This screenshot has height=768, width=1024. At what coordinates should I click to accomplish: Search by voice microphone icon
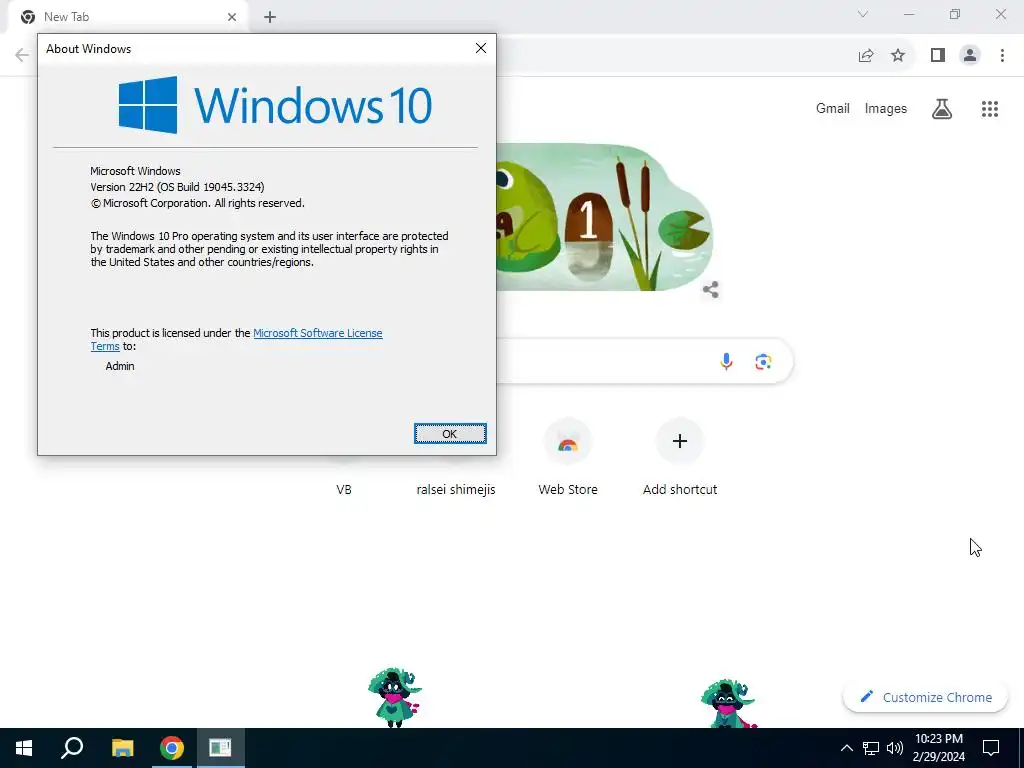pos(726,361)
